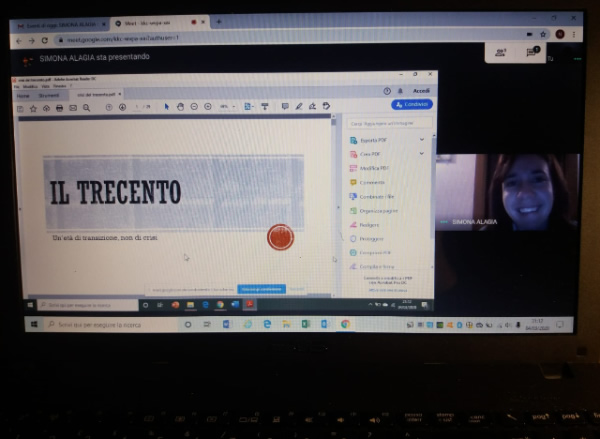Viewport: 600px width, 439px height.
Task: Click Chrome back arrow
Action: 19,41
